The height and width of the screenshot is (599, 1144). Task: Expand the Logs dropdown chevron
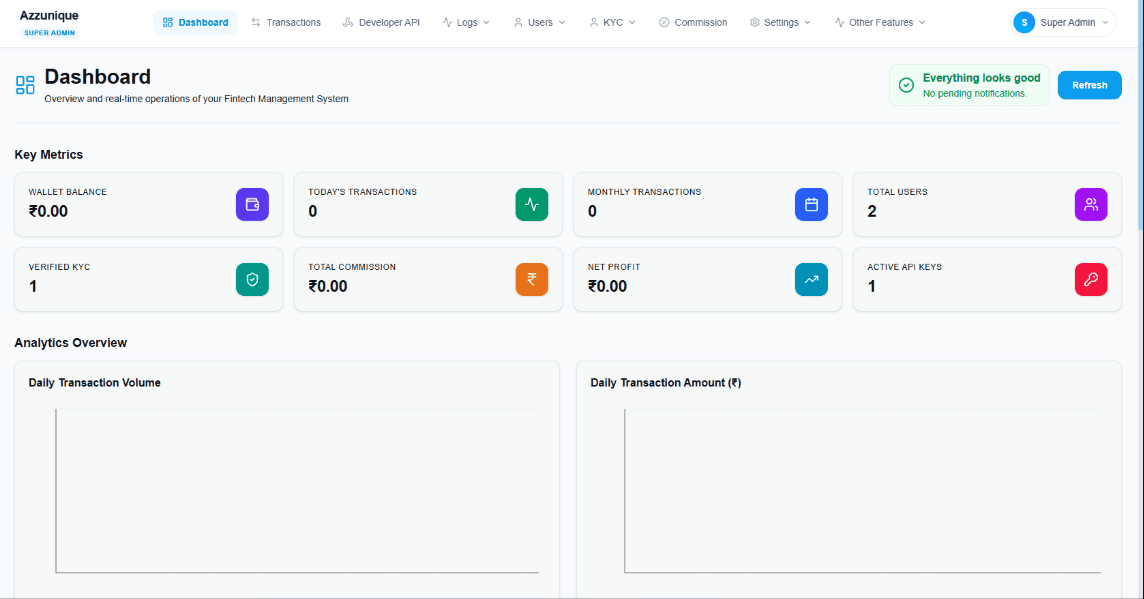(x=487, y=23)
